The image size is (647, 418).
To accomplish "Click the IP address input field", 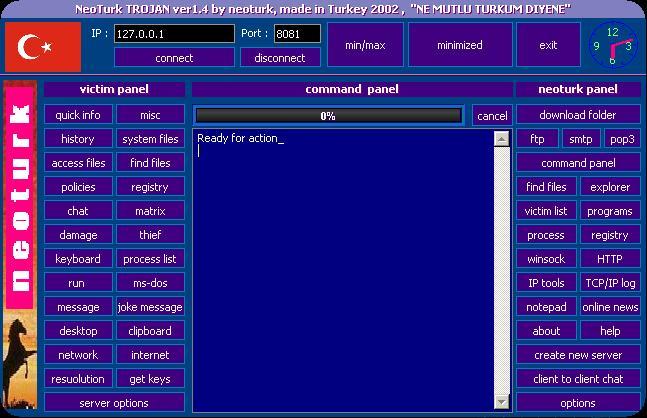I will 173,34.
